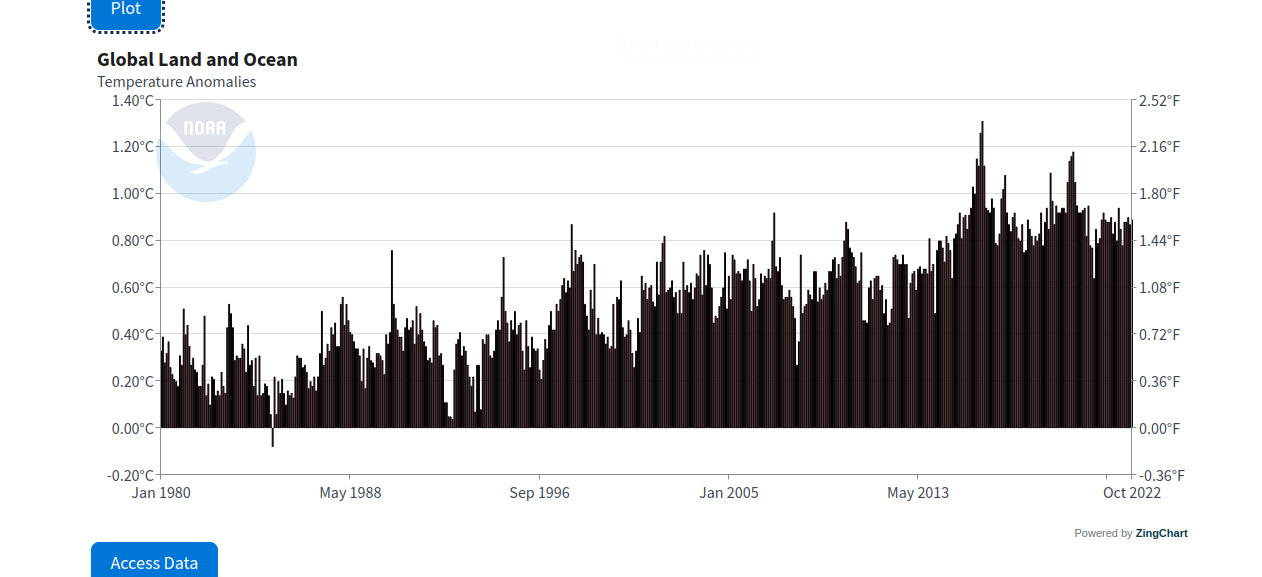
Task: Click the -0.20°C axis label
Action: (x=131, y=476)
